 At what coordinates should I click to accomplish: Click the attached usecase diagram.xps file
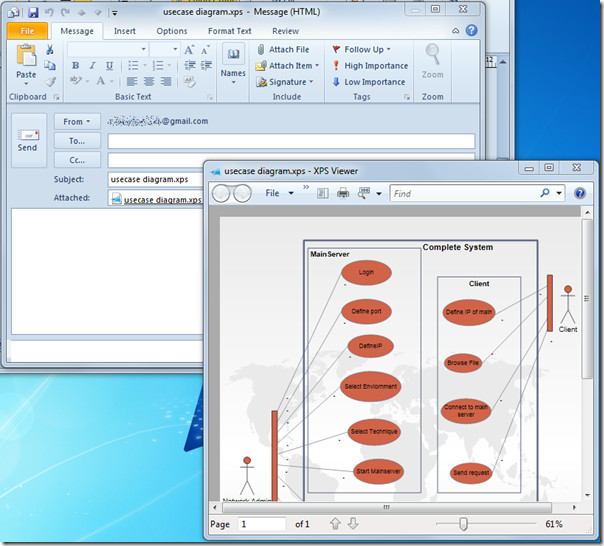click(x=157, y=200)
